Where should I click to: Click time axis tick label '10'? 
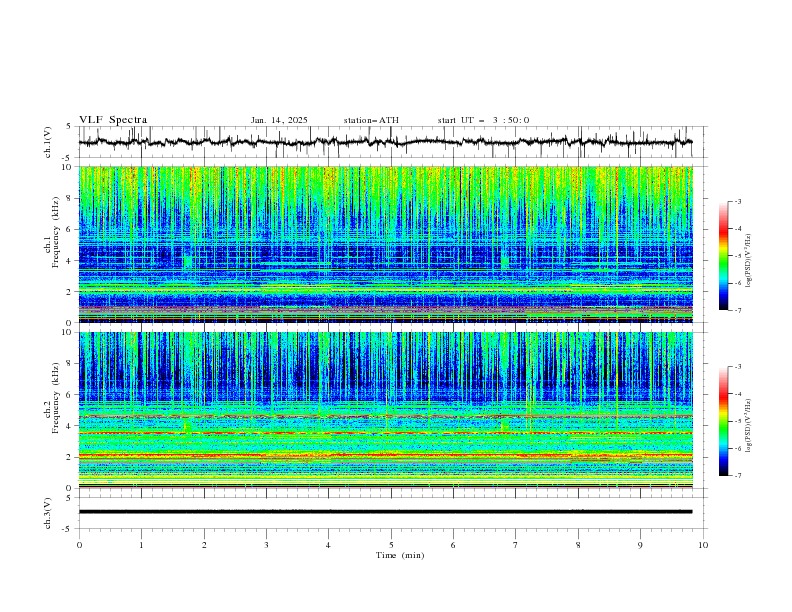pyautogui.click(x=703, y=545)
